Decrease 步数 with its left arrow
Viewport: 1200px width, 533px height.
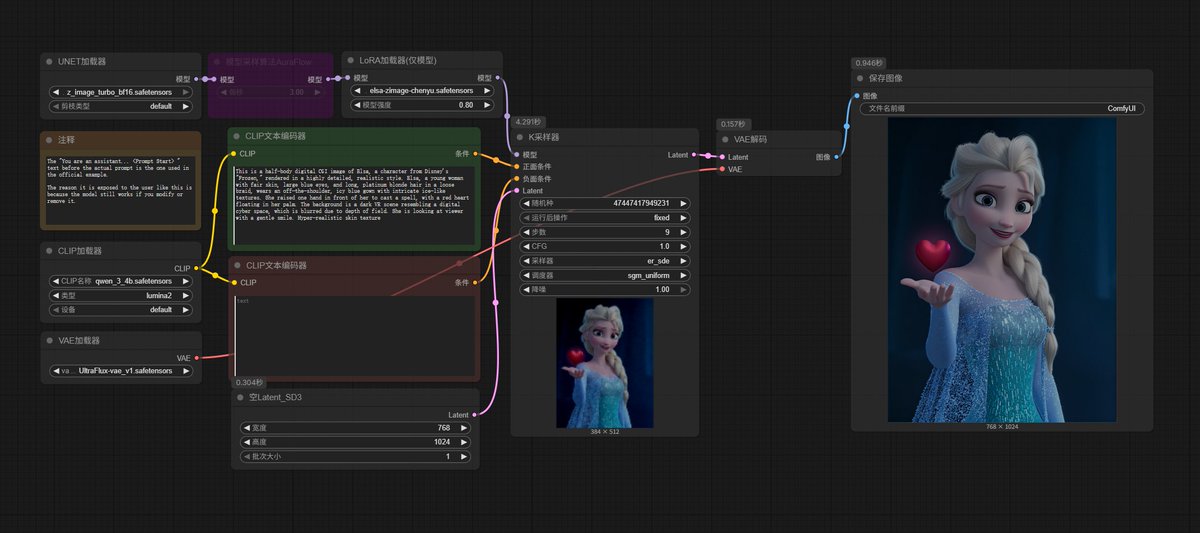coord(526,232)
